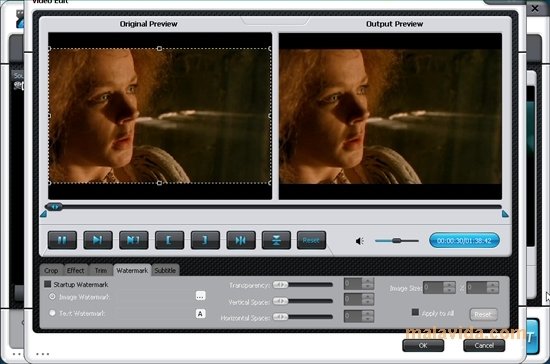550x364 pixels.
Task: Click the bottom-center crop handle in Original Preview
Action: [x=160, y=183]
